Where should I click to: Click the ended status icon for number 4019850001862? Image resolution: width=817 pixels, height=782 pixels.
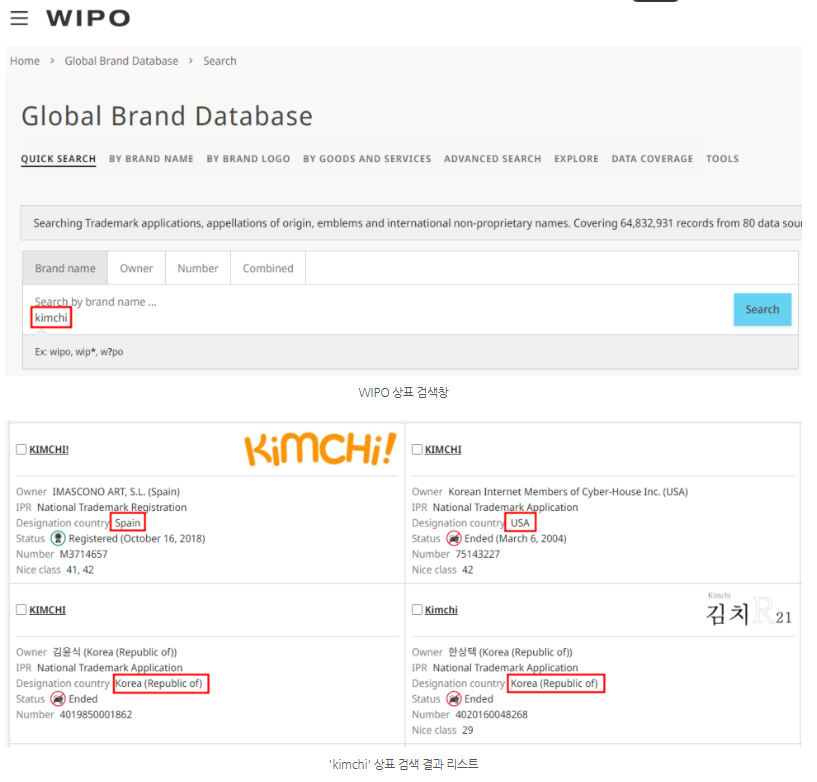(58, 699)
